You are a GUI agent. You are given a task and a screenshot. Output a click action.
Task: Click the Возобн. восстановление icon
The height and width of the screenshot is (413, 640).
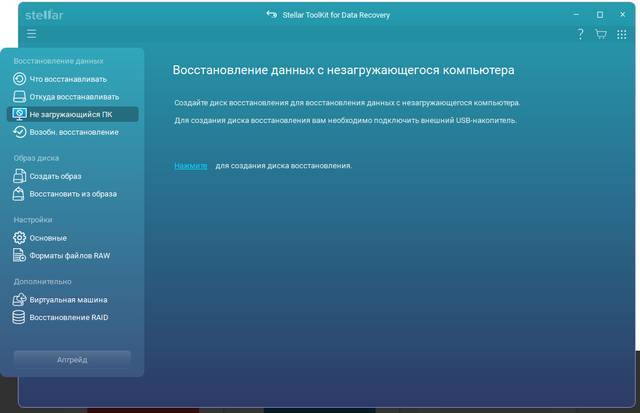[x=19, y=132]
